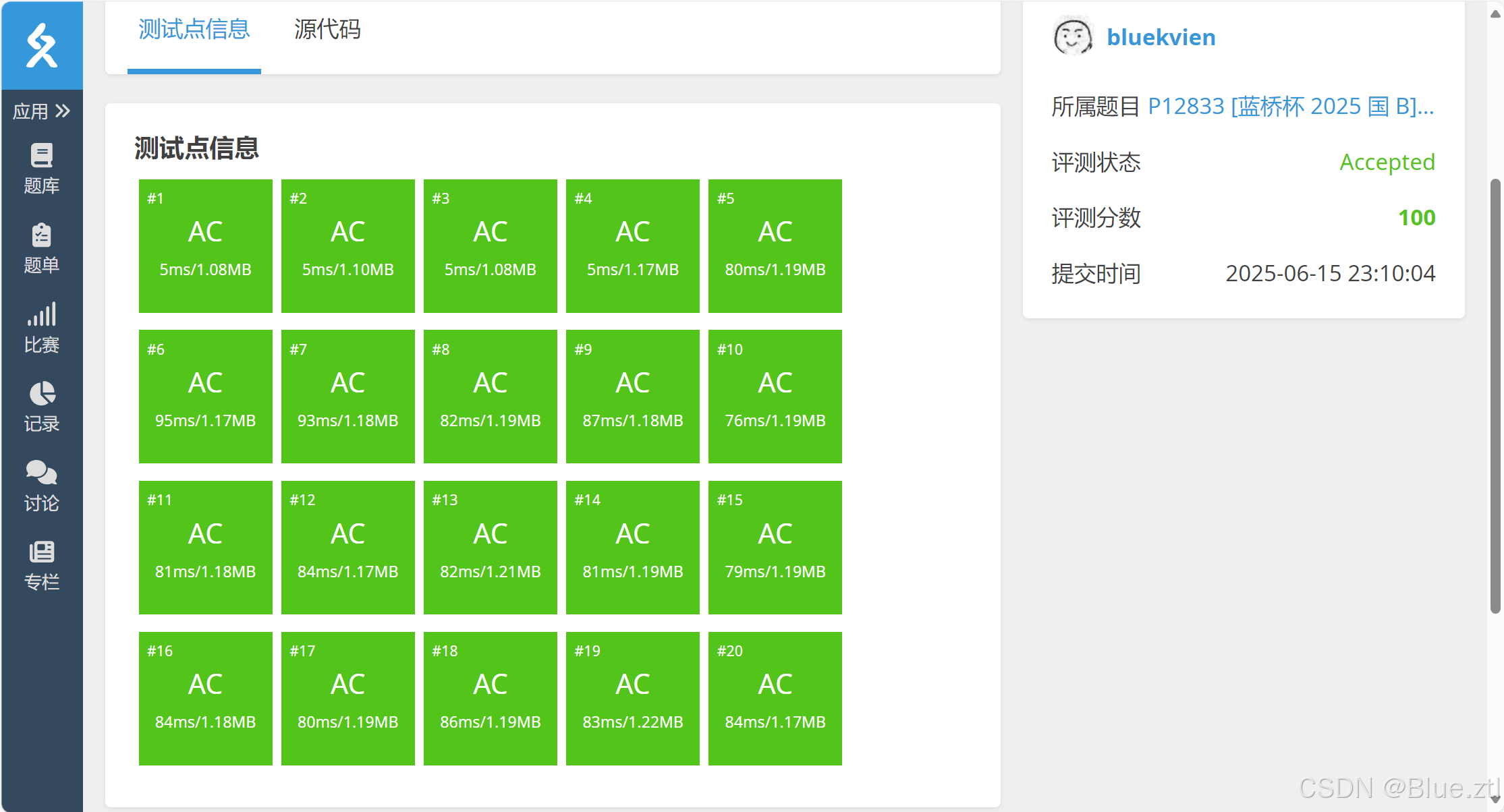The height and width of the screenshot is (812, 1504).
Task: Open the 讨论 discussion chat icon
Action: pyautogui.click(x=42, y=473)
